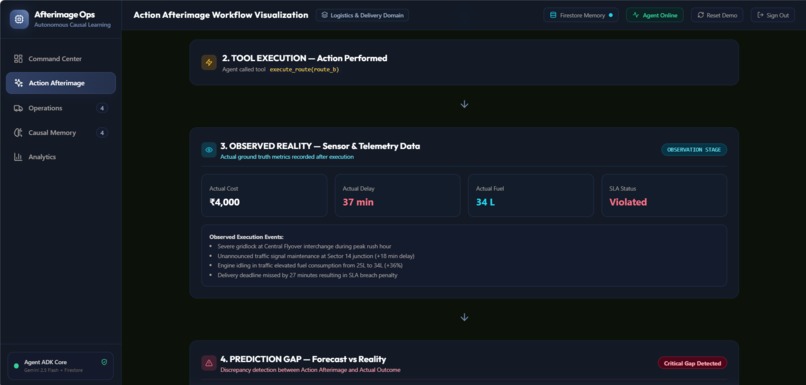This screenshot has width=806, height=385.
Task: Click the Sector 14 junction maintenance event
Action: pos(316,256)
